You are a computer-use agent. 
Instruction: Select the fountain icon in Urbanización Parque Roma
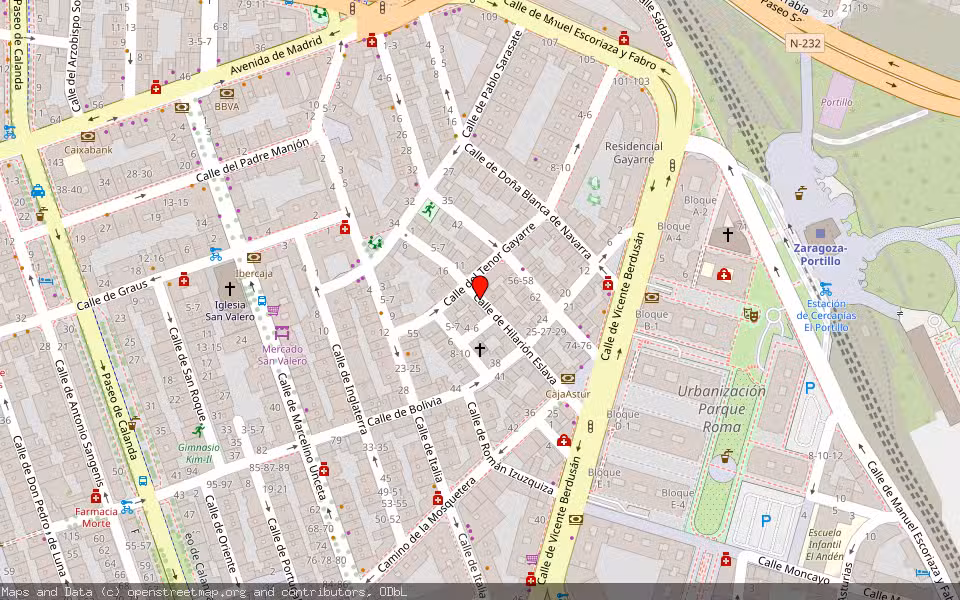point(726,456)
